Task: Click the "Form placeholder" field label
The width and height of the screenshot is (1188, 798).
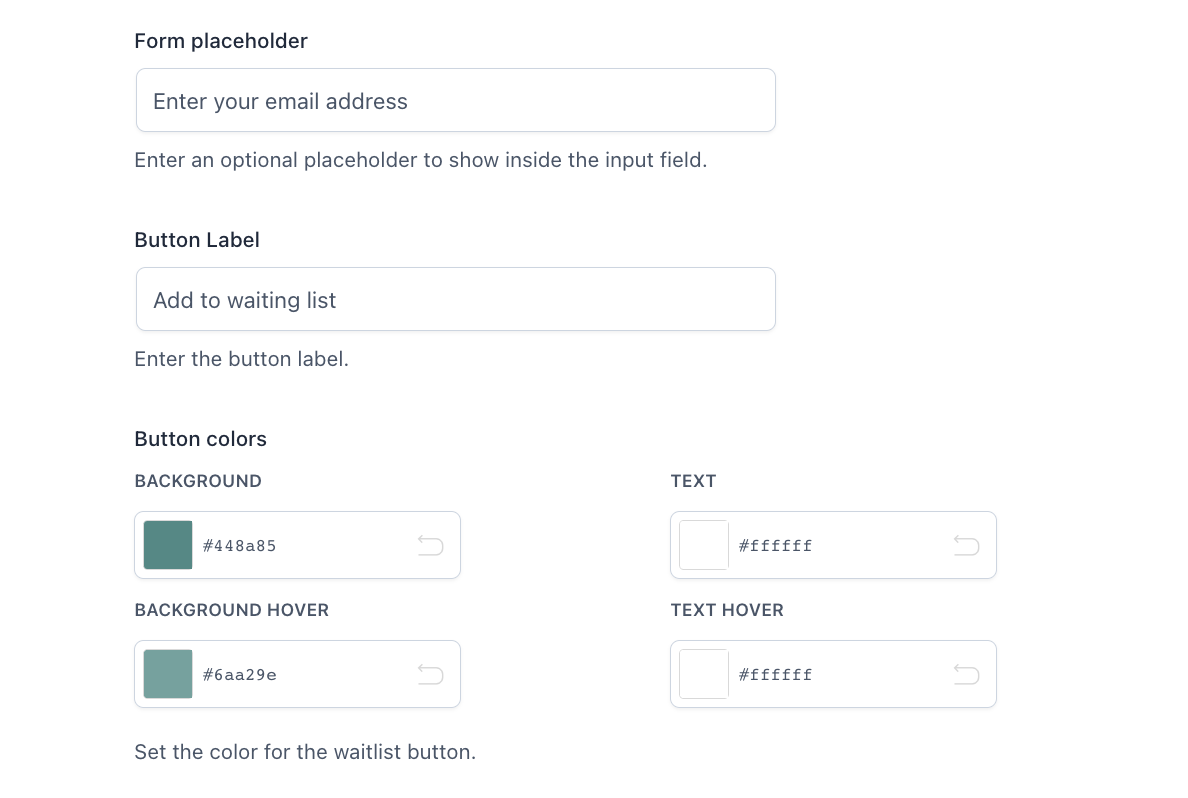Action: (221, 41)
